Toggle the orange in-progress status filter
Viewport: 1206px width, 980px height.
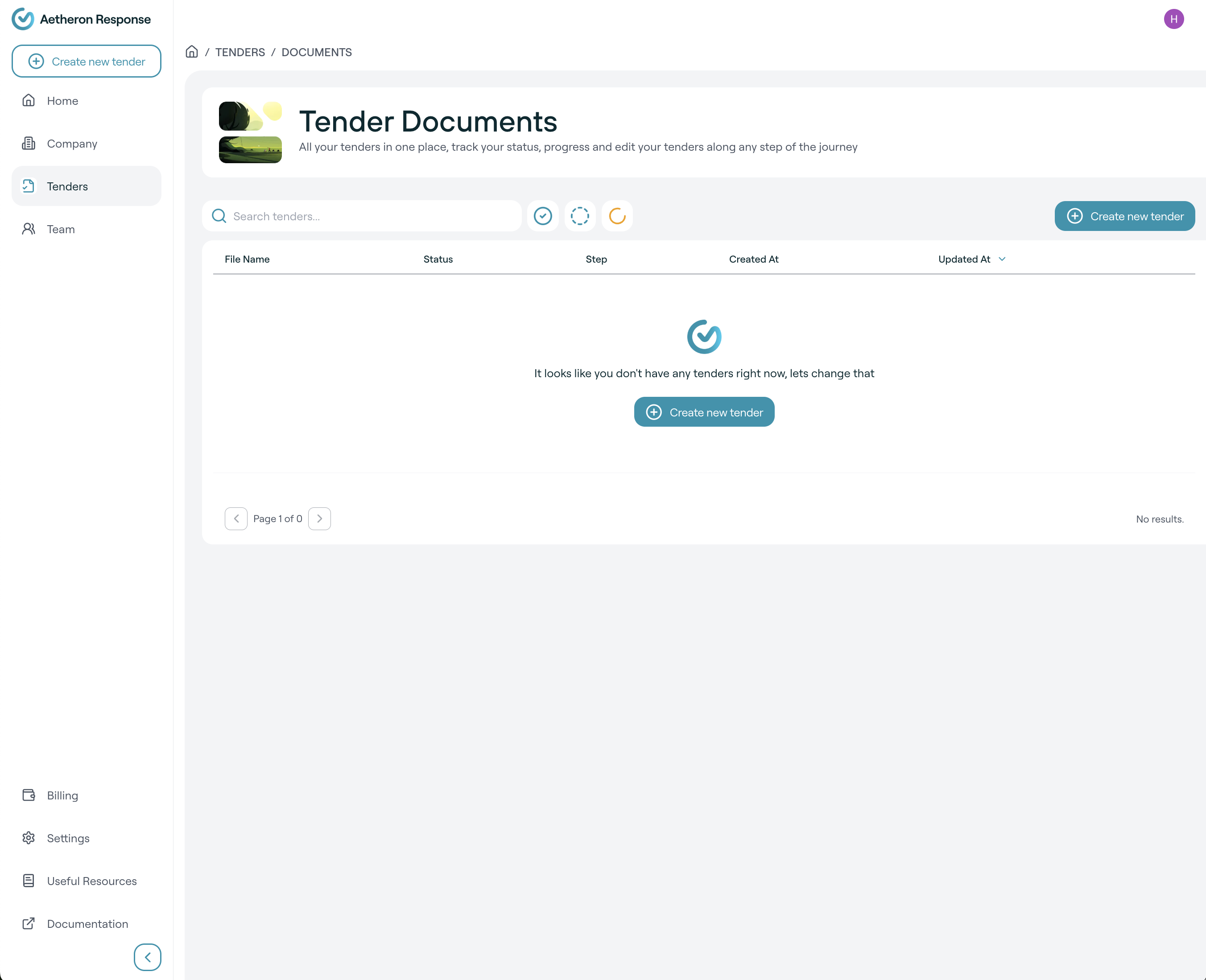617,216
